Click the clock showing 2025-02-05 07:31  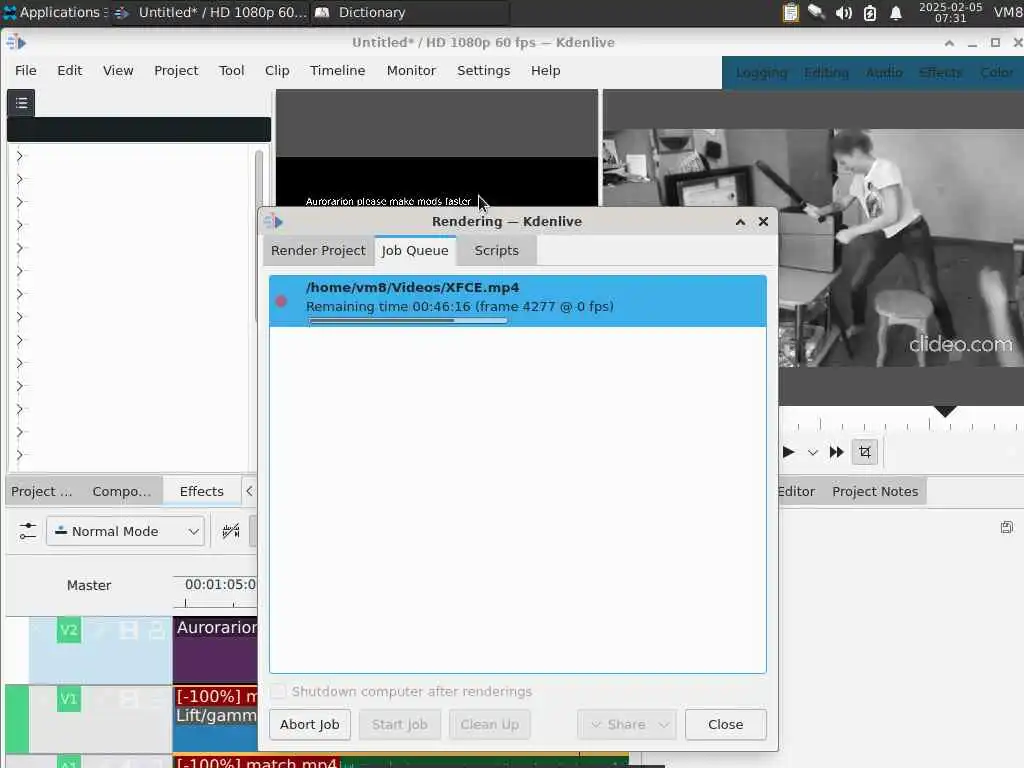[950, 12]
